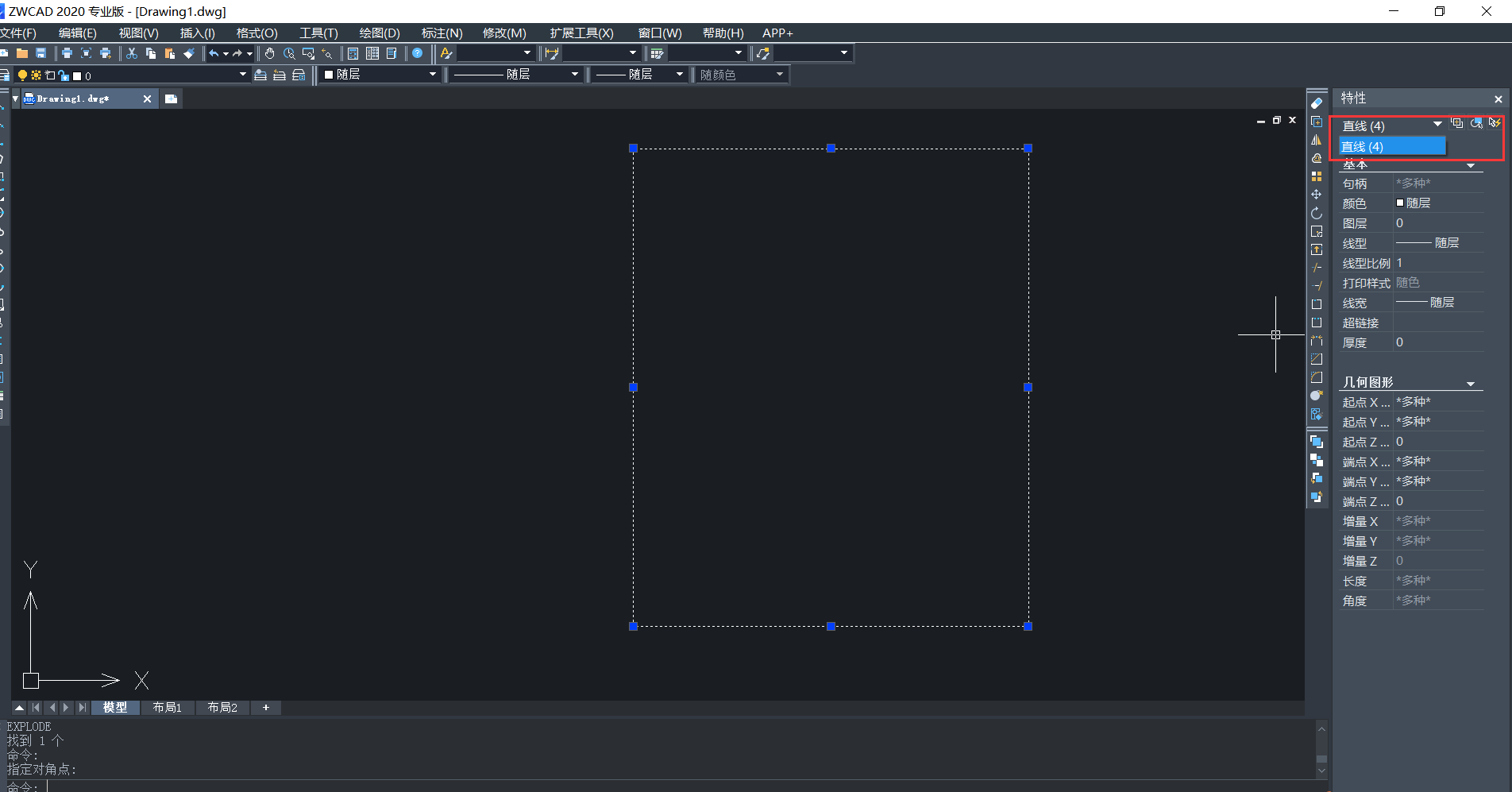Select 直线 (4) in the dropdown list
This screenshot has width=1512, height=792.
click(x=1391, y=146)
